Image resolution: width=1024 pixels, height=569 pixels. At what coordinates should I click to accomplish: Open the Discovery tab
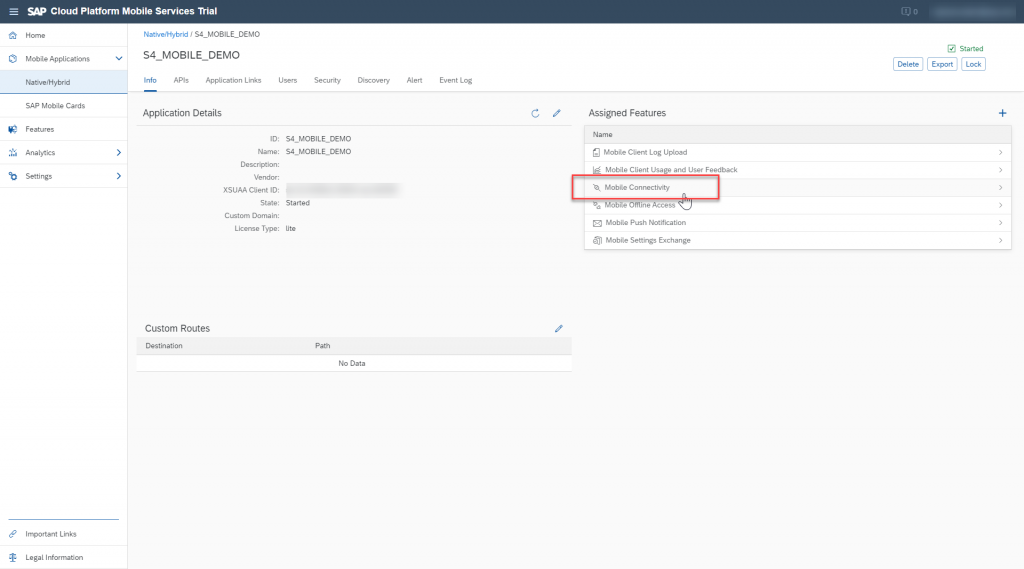tap(374, 80)
